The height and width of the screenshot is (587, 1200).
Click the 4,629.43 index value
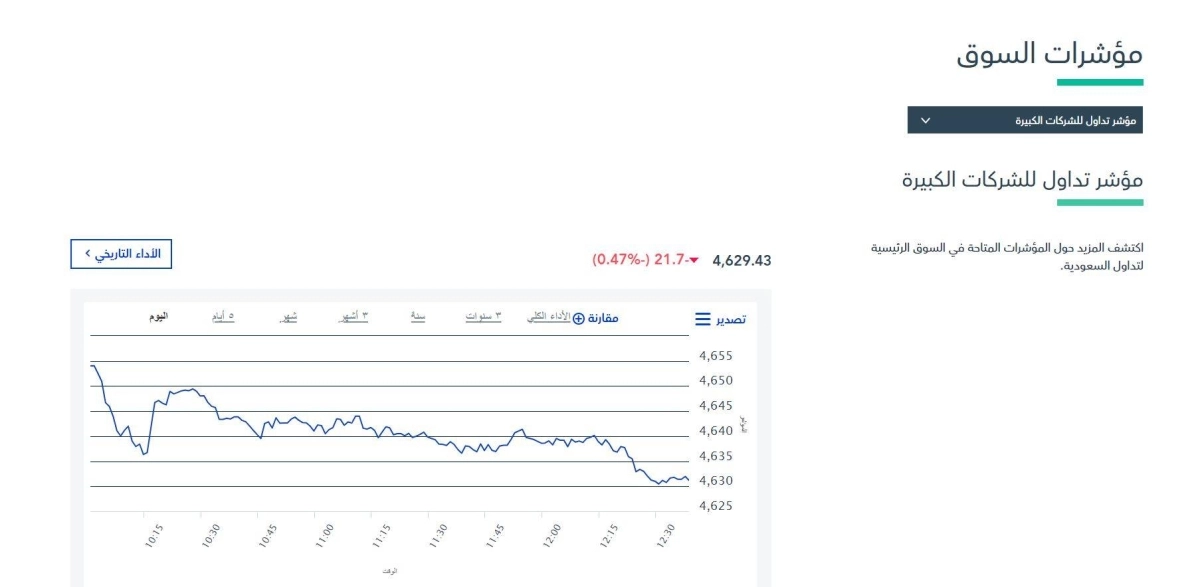pyautogui.click(x=741, y=261)
